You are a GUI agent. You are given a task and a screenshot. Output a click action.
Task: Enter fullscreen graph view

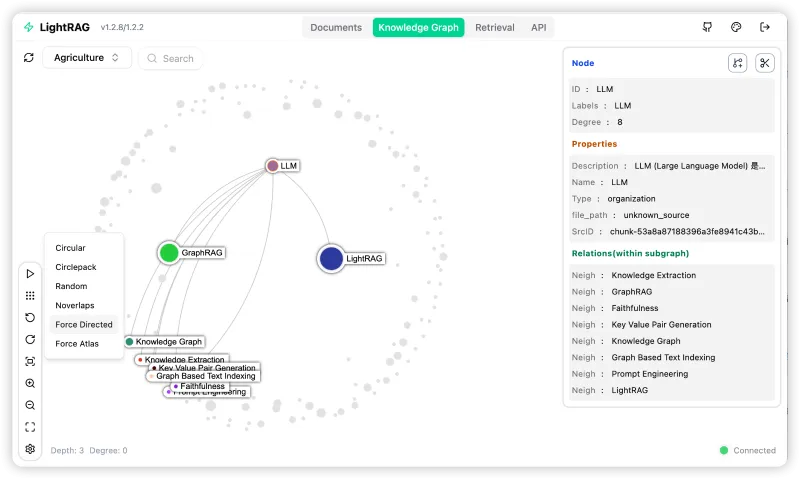(30, 427)
